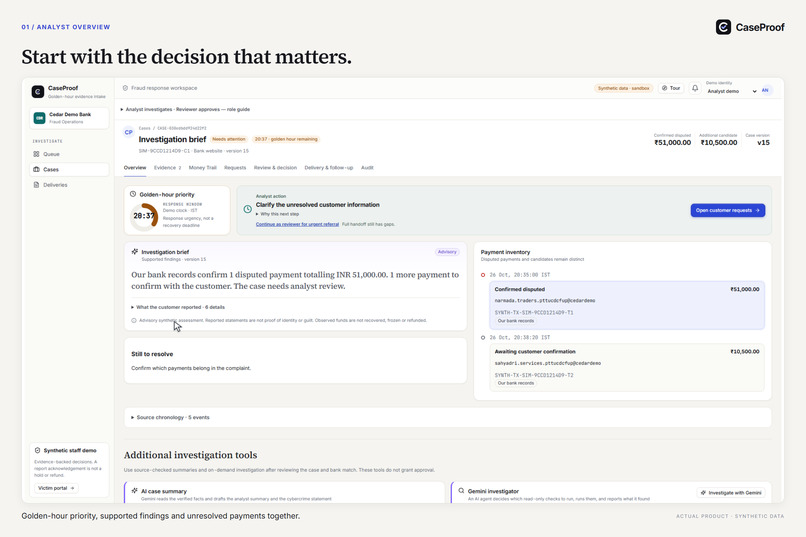Click the Additional investigation tools heading

click(190, 455)
